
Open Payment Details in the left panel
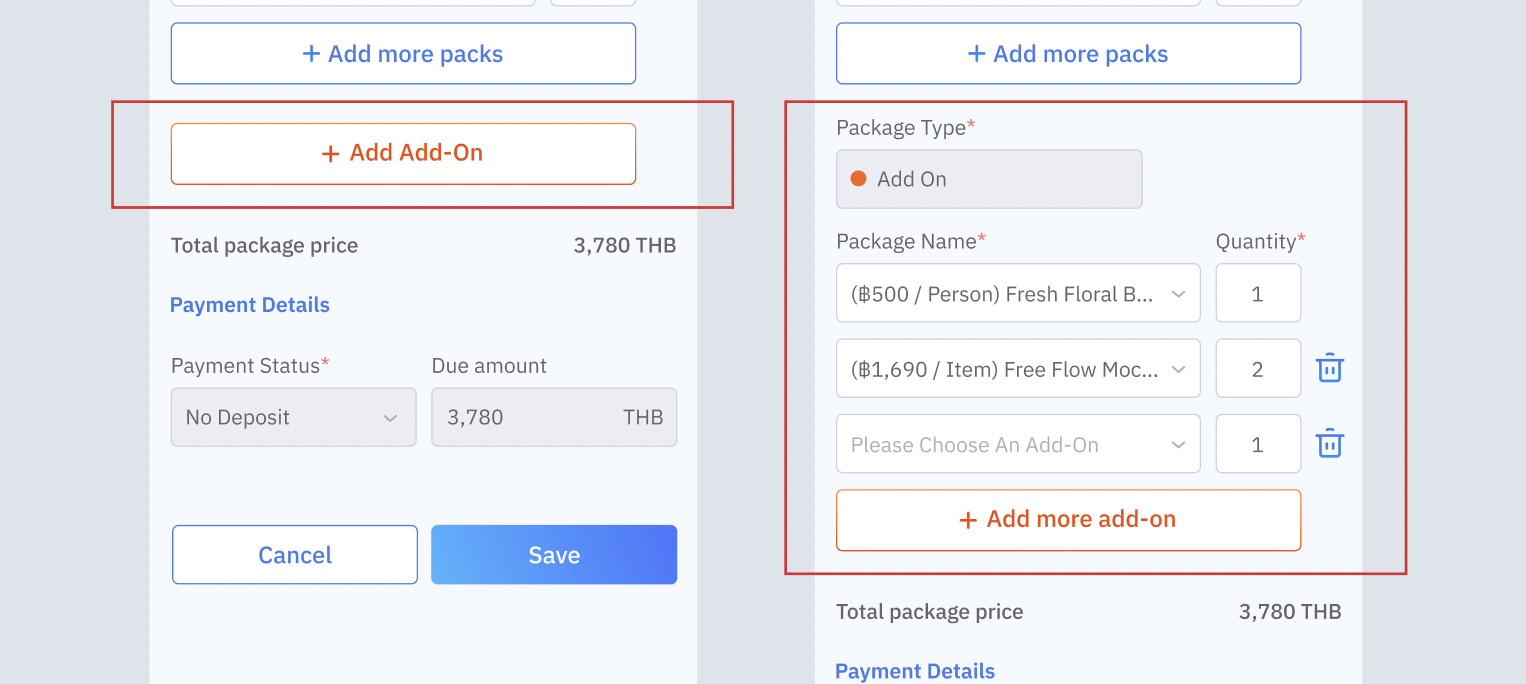(250, 306)
